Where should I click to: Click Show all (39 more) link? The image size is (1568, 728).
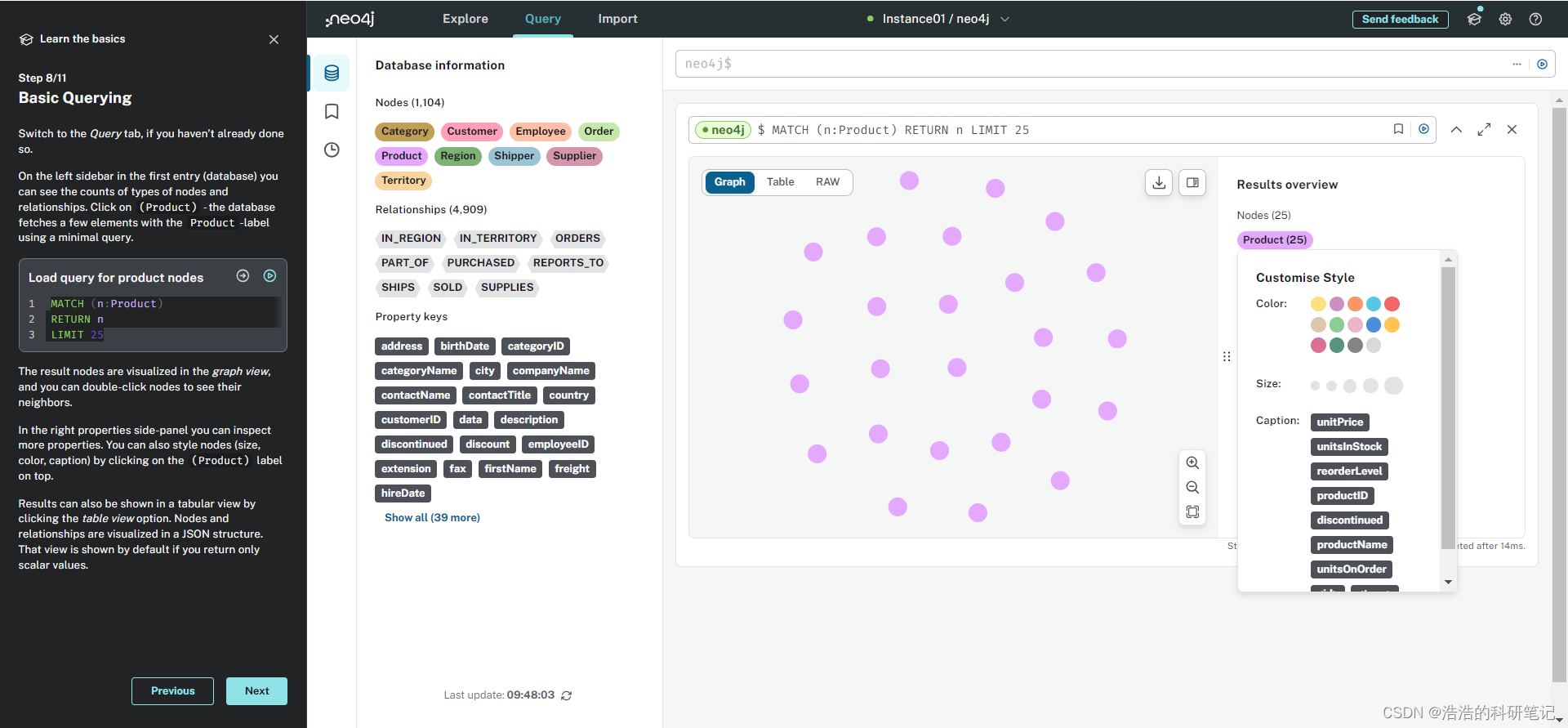click(432, 518)
